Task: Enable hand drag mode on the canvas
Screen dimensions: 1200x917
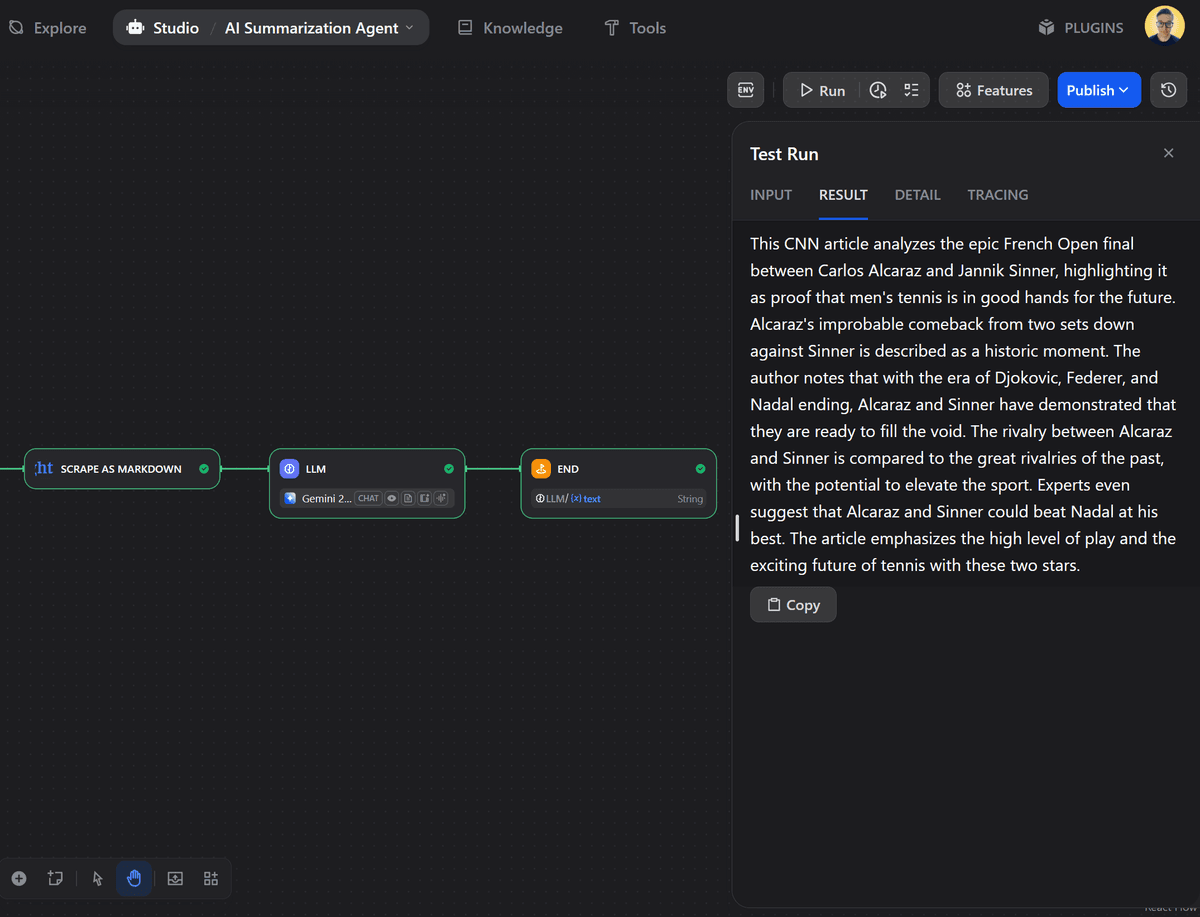Action: click(134, 878)
